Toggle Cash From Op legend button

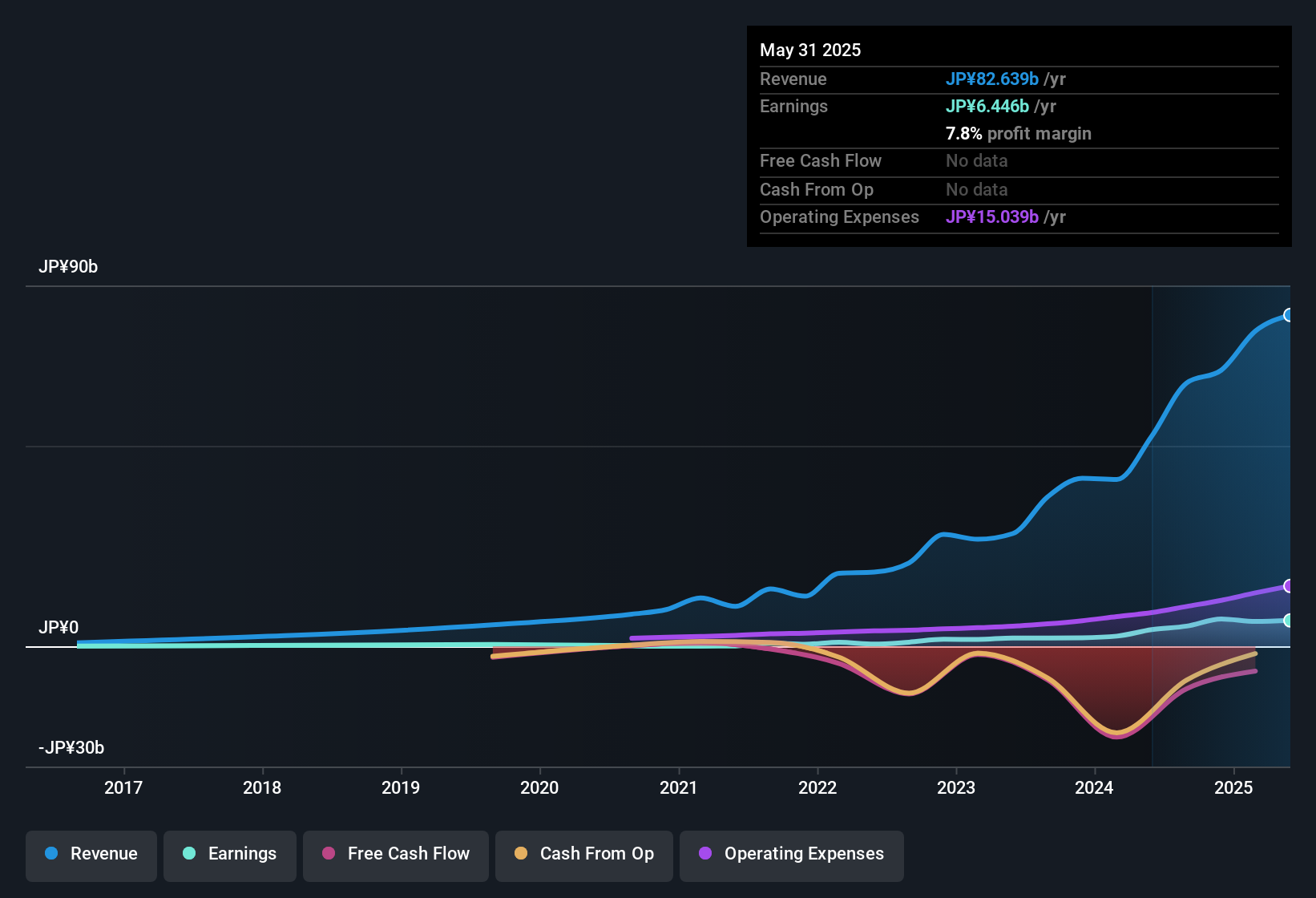[584, 855]
